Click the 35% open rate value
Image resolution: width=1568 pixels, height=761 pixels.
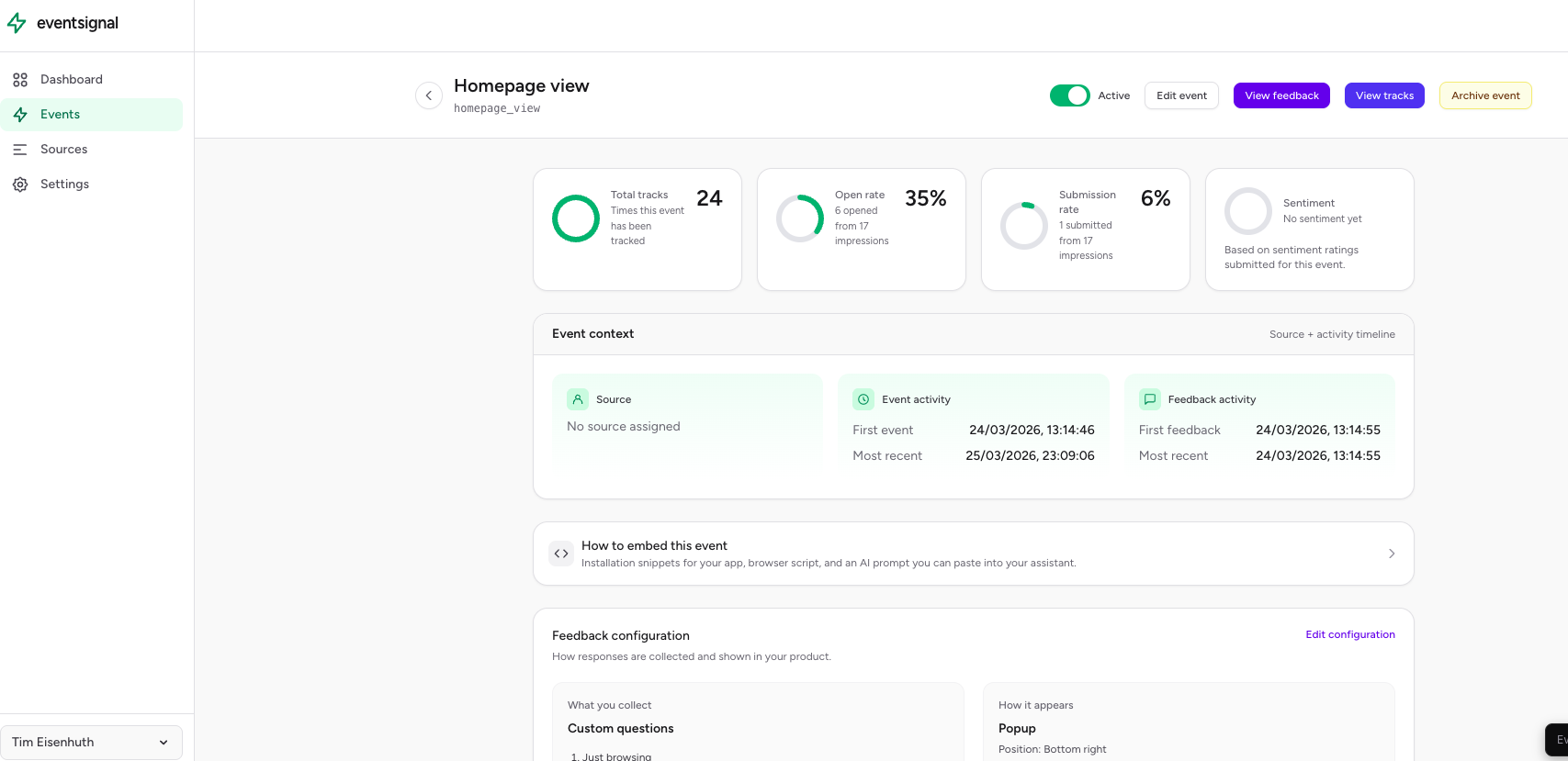tap(925, 198)
